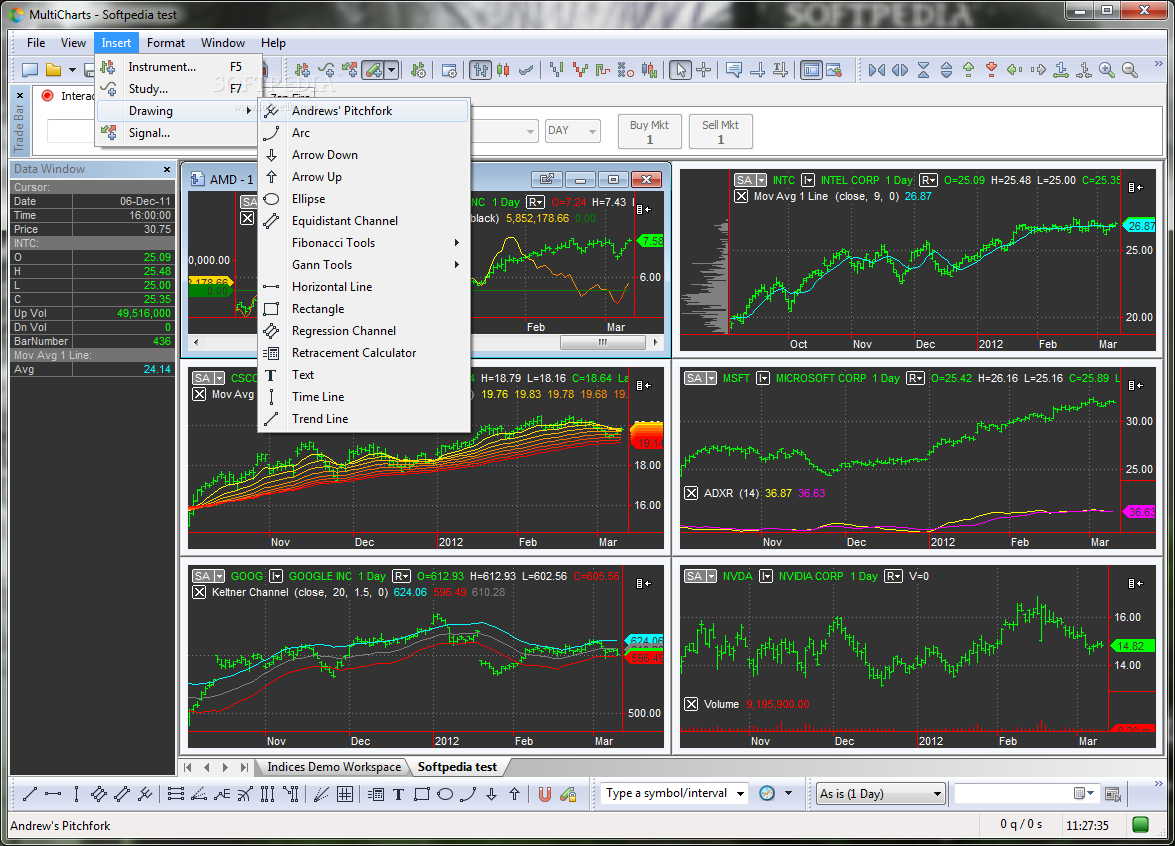Toggle lock drawings icon in bottom toolbar
1175x846 pixels.
pos(568,794)
